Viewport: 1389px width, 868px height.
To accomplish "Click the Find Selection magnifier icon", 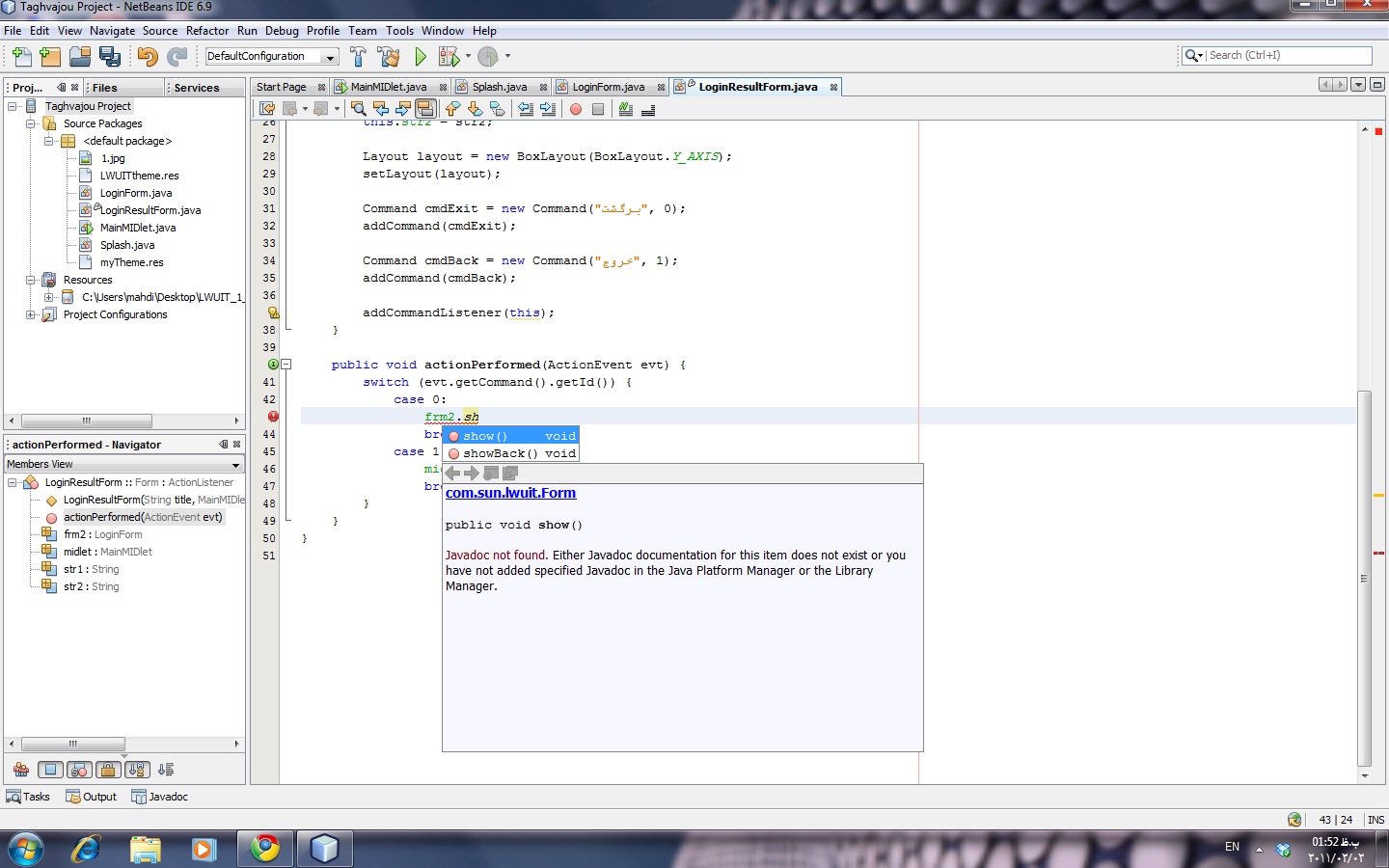I will point(358,109).
